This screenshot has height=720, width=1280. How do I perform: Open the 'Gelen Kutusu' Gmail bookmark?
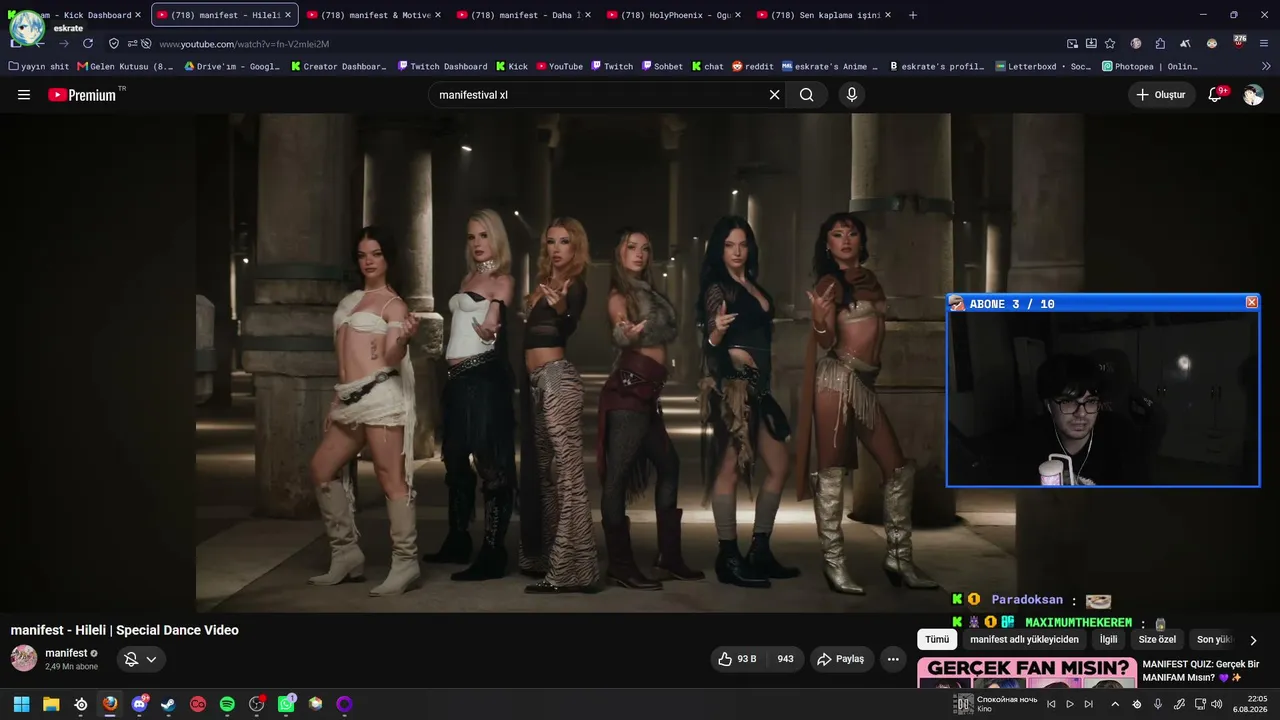tap(125, 66)
